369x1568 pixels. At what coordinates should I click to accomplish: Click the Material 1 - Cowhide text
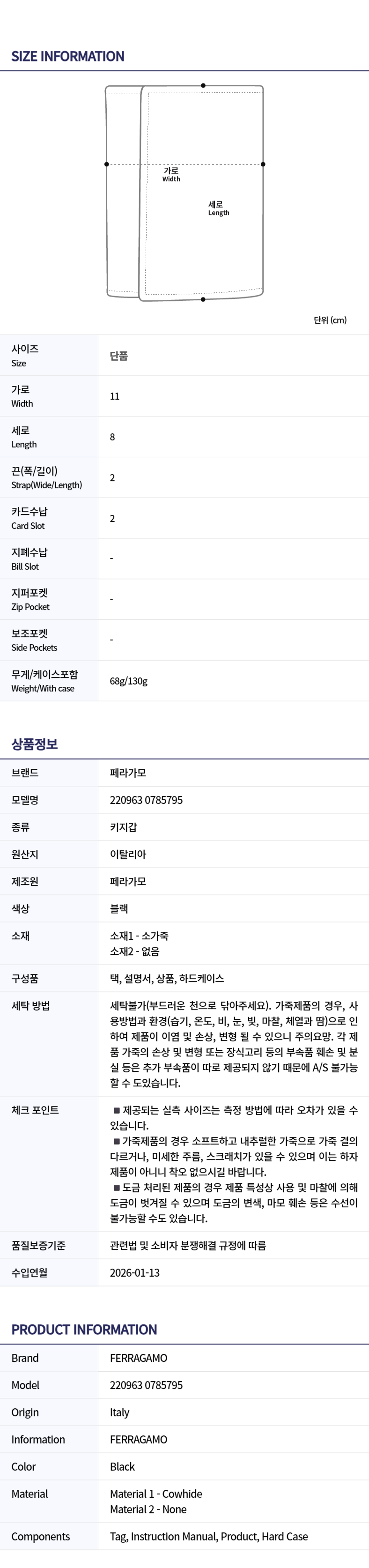click(156, 1493)
